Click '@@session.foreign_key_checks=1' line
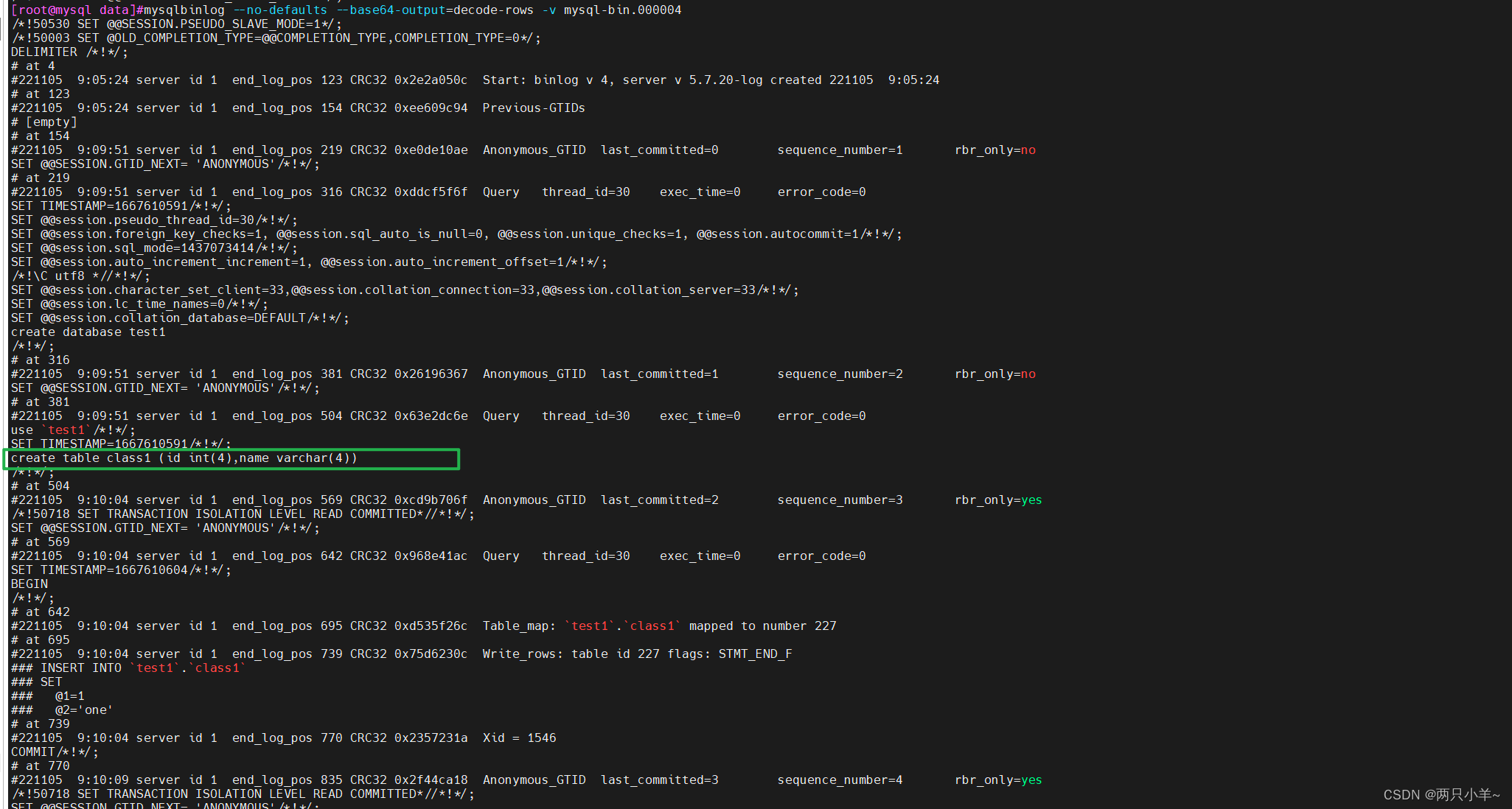Screen dimensions: 1512x809 coord(456,234)
